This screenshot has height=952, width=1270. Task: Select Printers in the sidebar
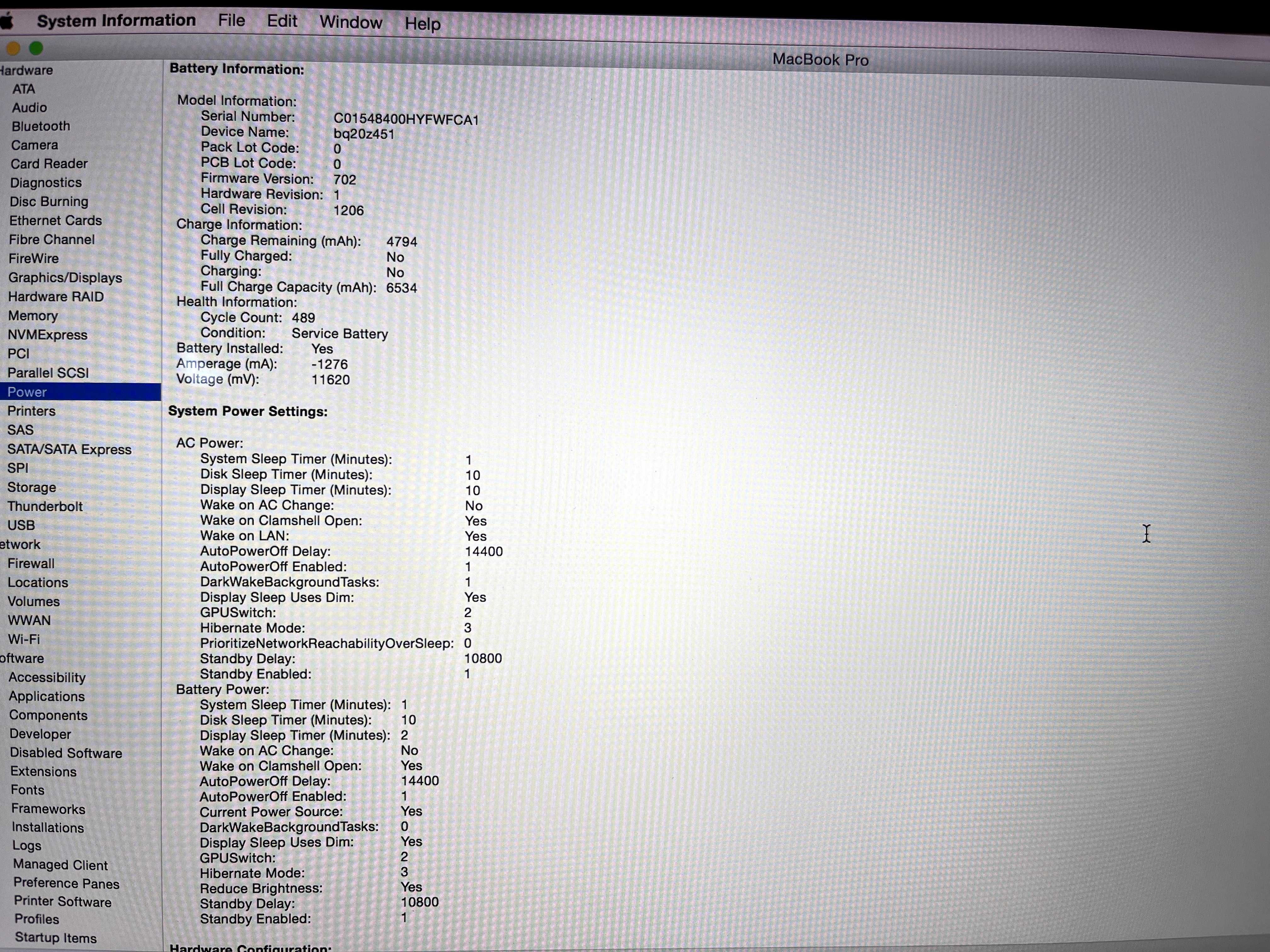click(x=31, y=411)
